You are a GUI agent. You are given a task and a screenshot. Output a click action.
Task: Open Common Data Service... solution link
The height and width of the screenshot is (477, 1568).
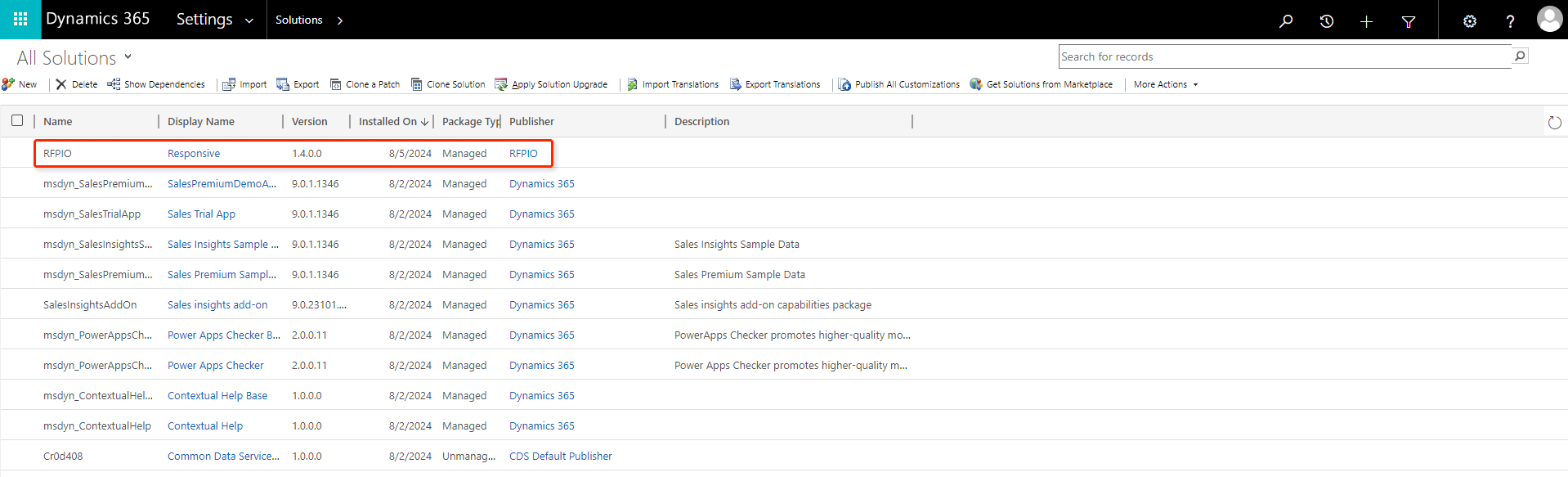[223, 456]
